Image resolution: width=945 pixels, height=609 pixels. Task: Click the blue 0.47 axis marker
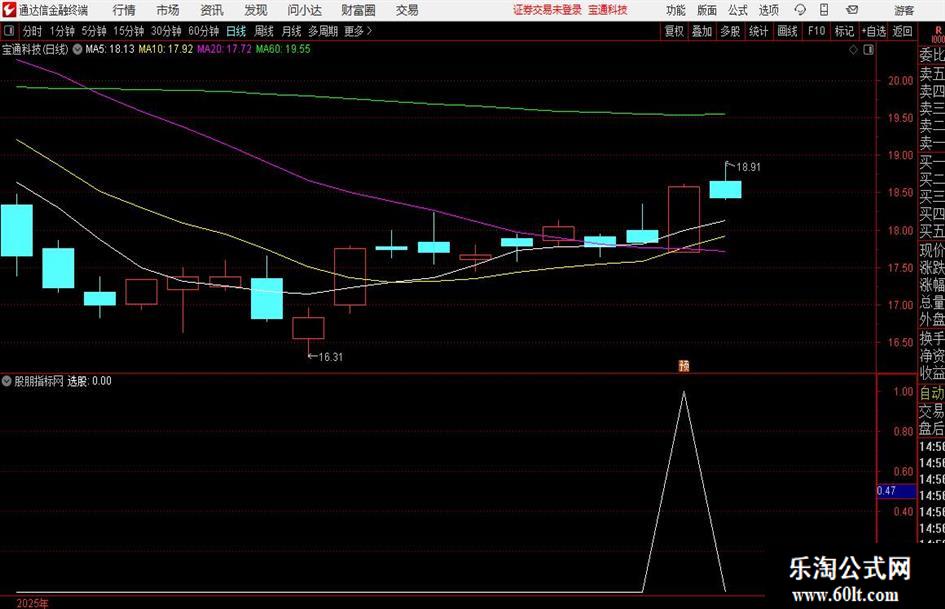click(x=896, y=491)
